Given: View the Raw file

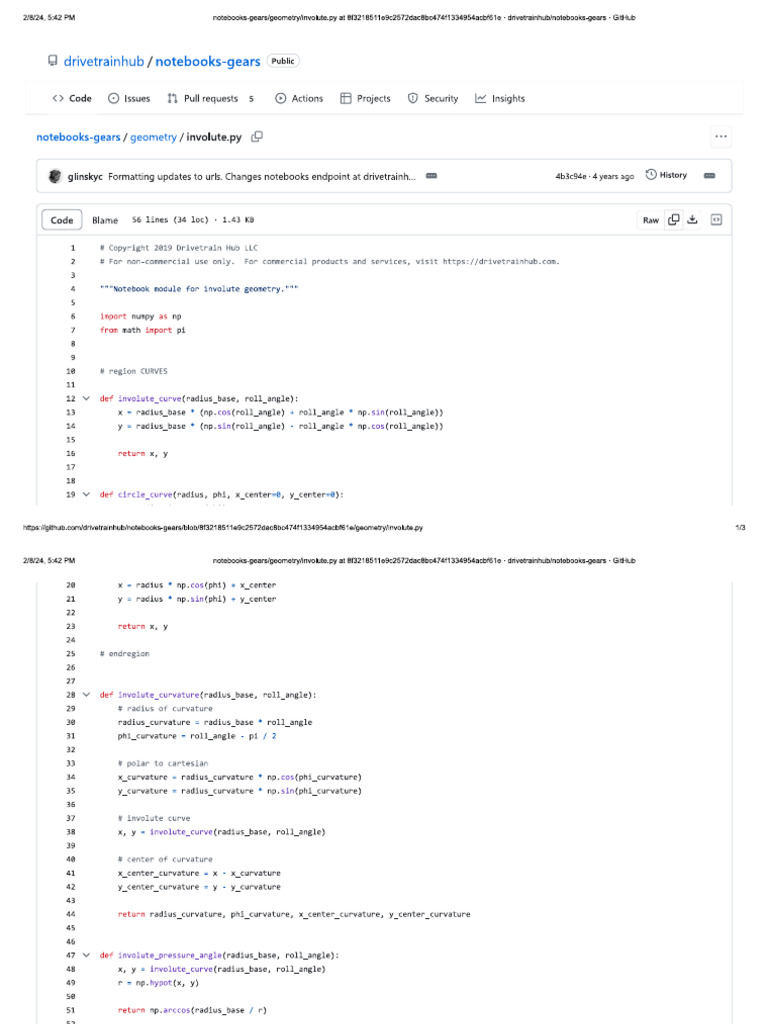Looking at the screenshot, I should point(650,220).
